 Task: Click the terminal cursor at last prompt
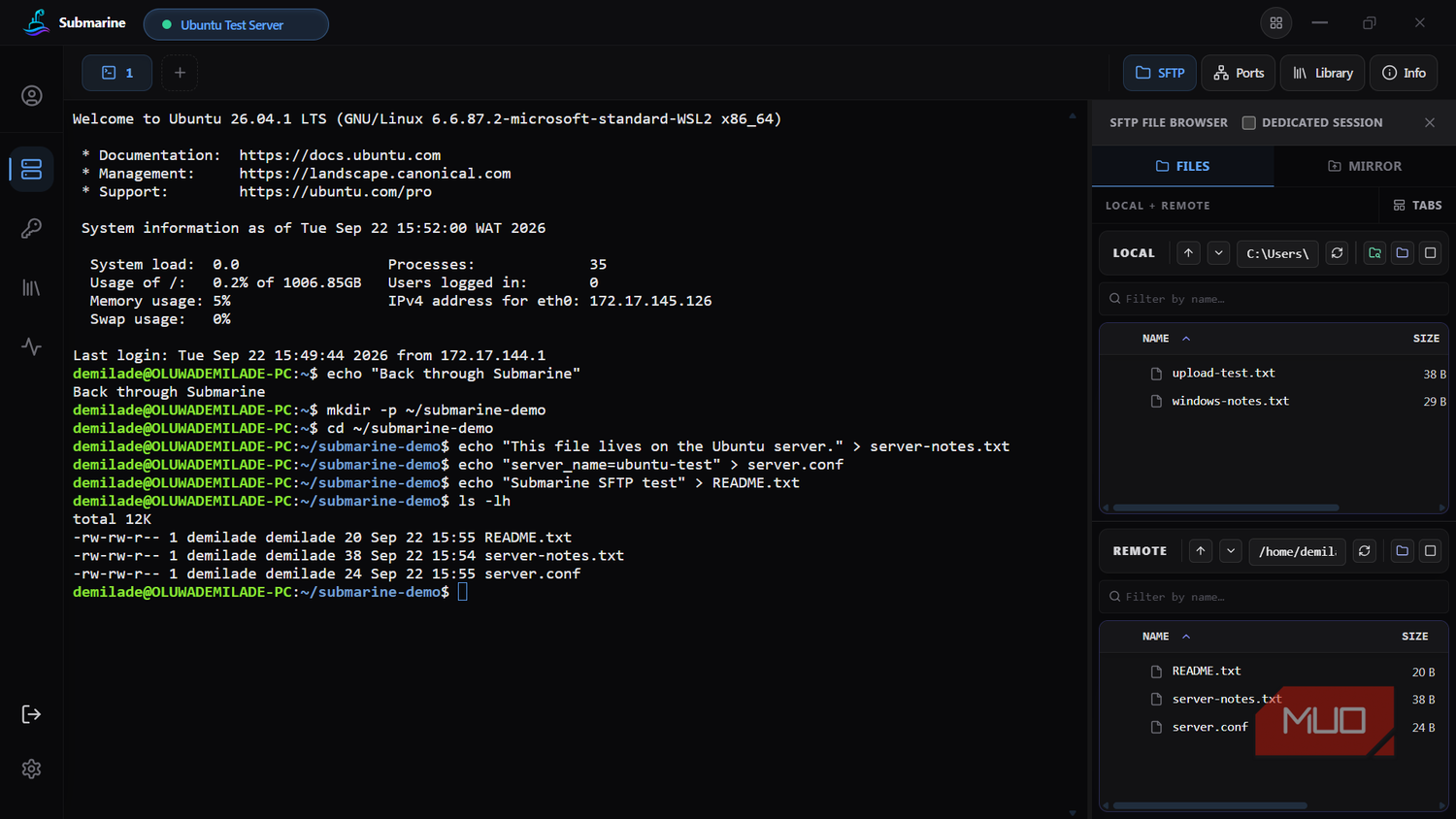coord(463,592)
